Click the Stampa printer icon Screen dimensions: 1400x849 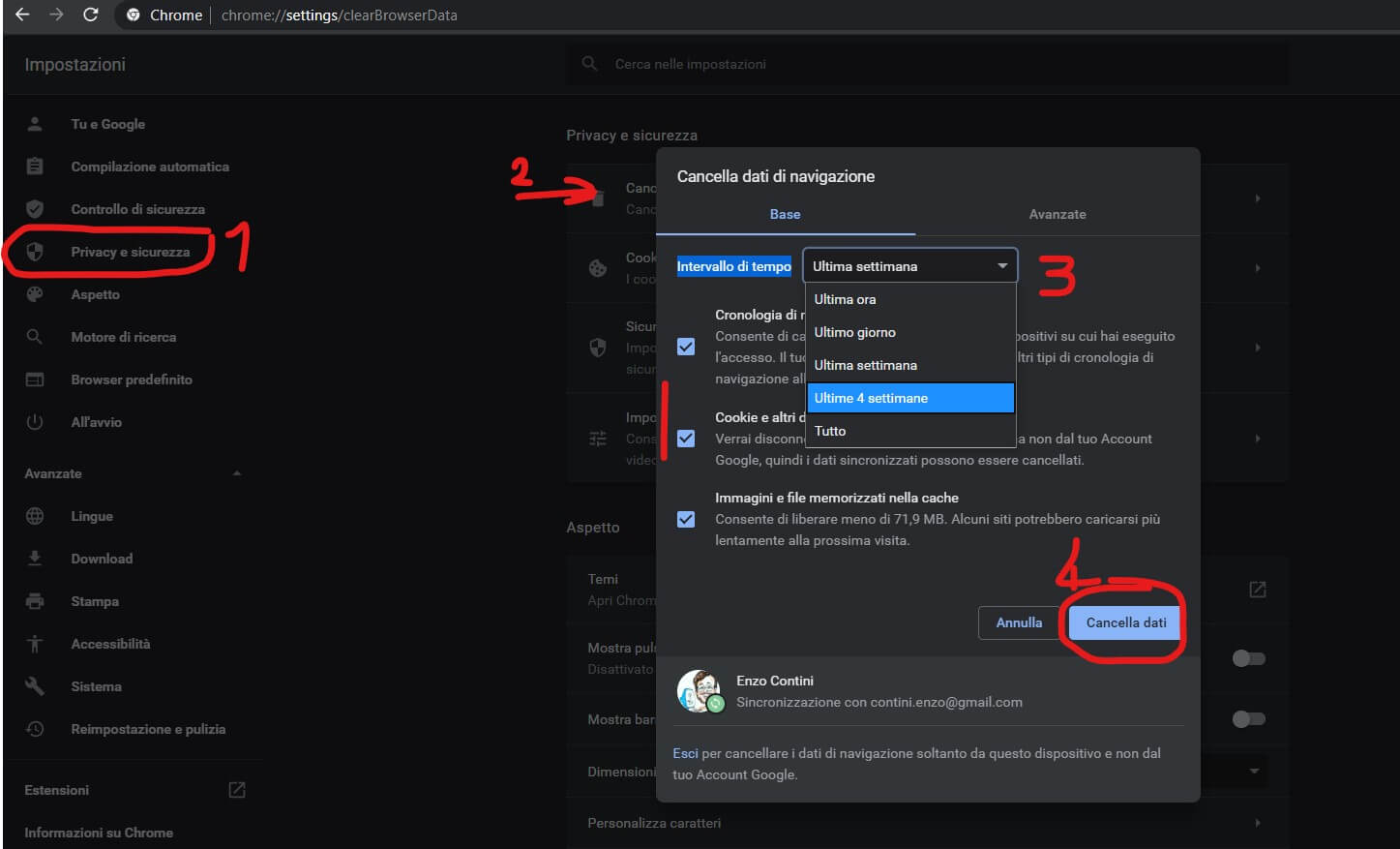(x=35, y=601)
